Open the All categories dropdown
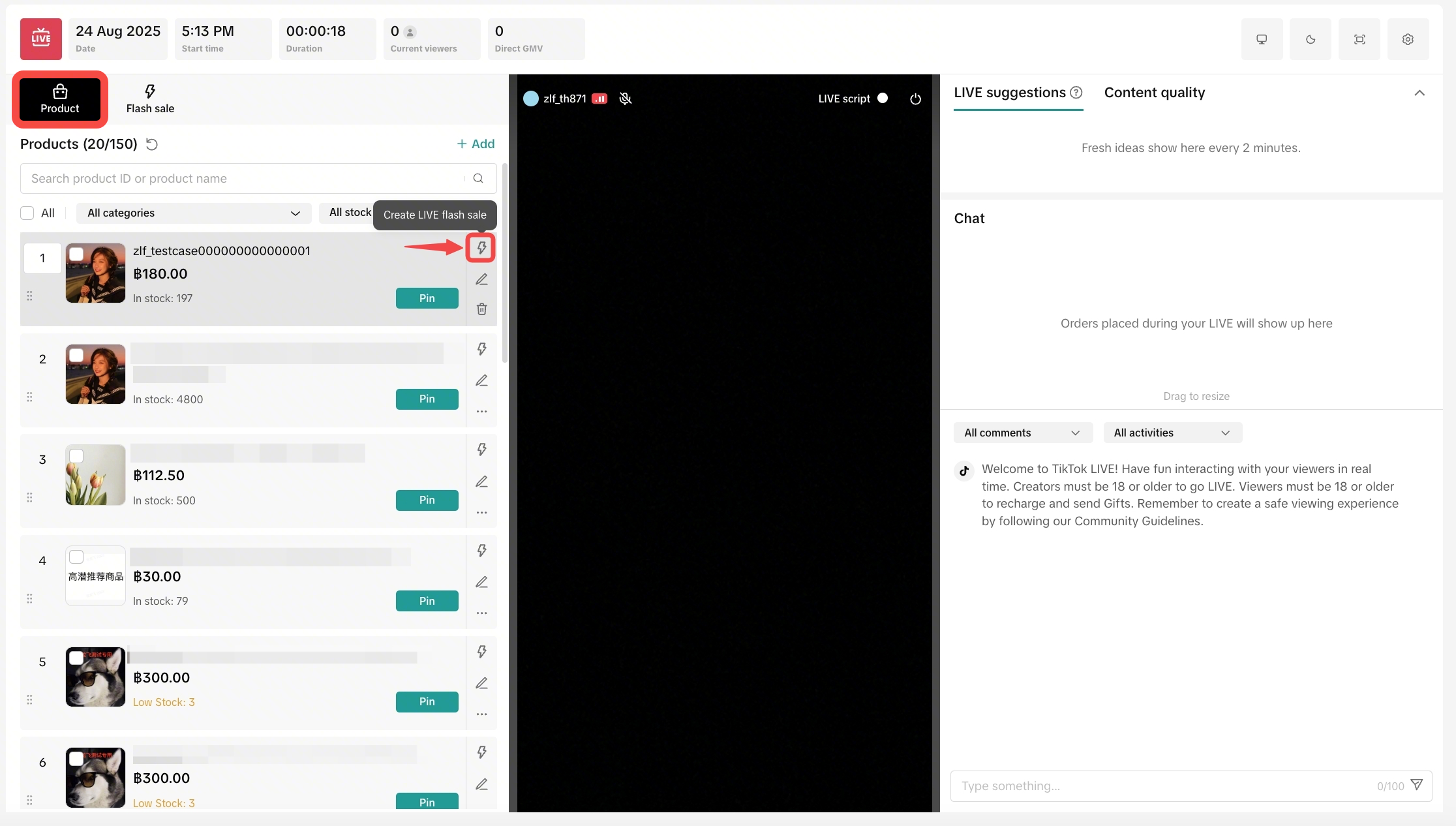 194,213
